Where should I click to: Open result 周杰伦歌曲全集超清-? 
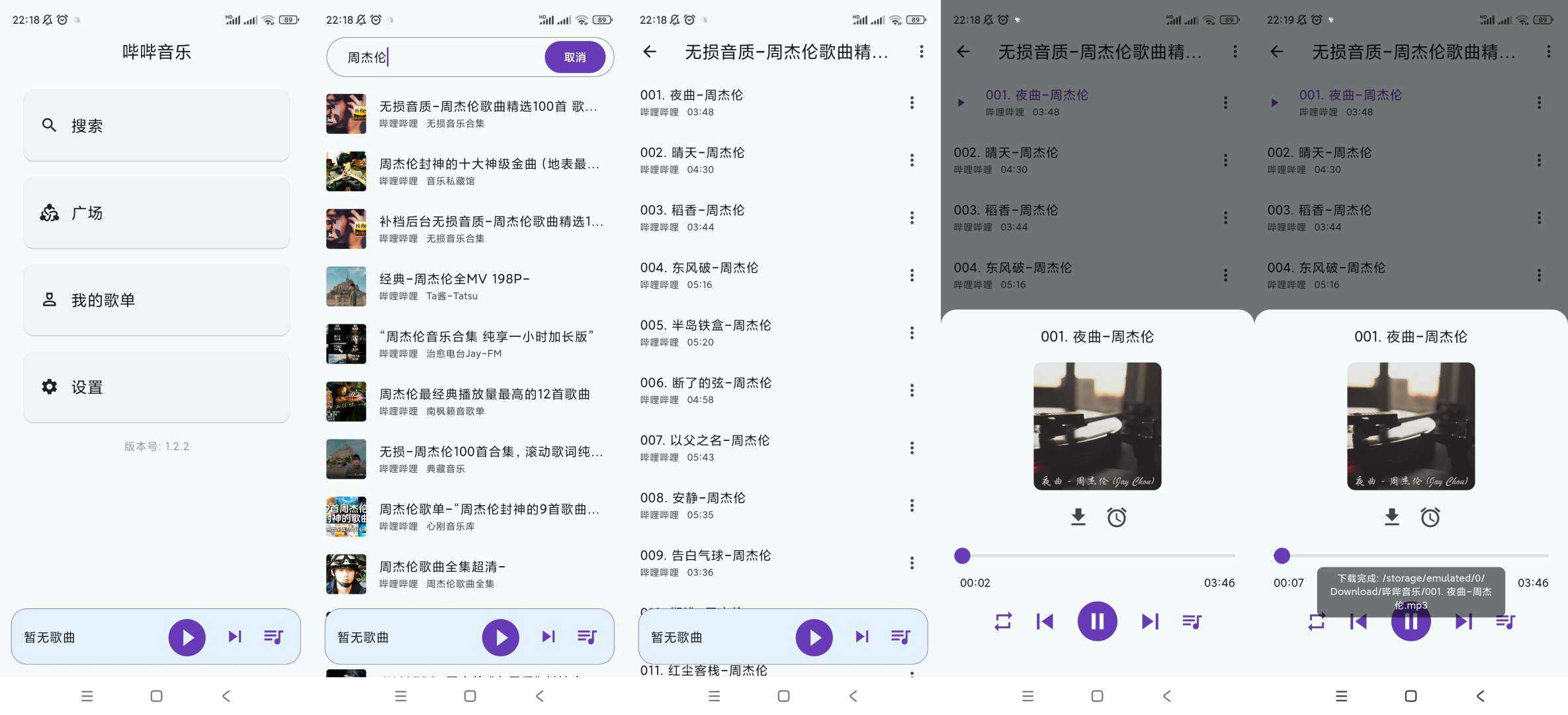470,574
